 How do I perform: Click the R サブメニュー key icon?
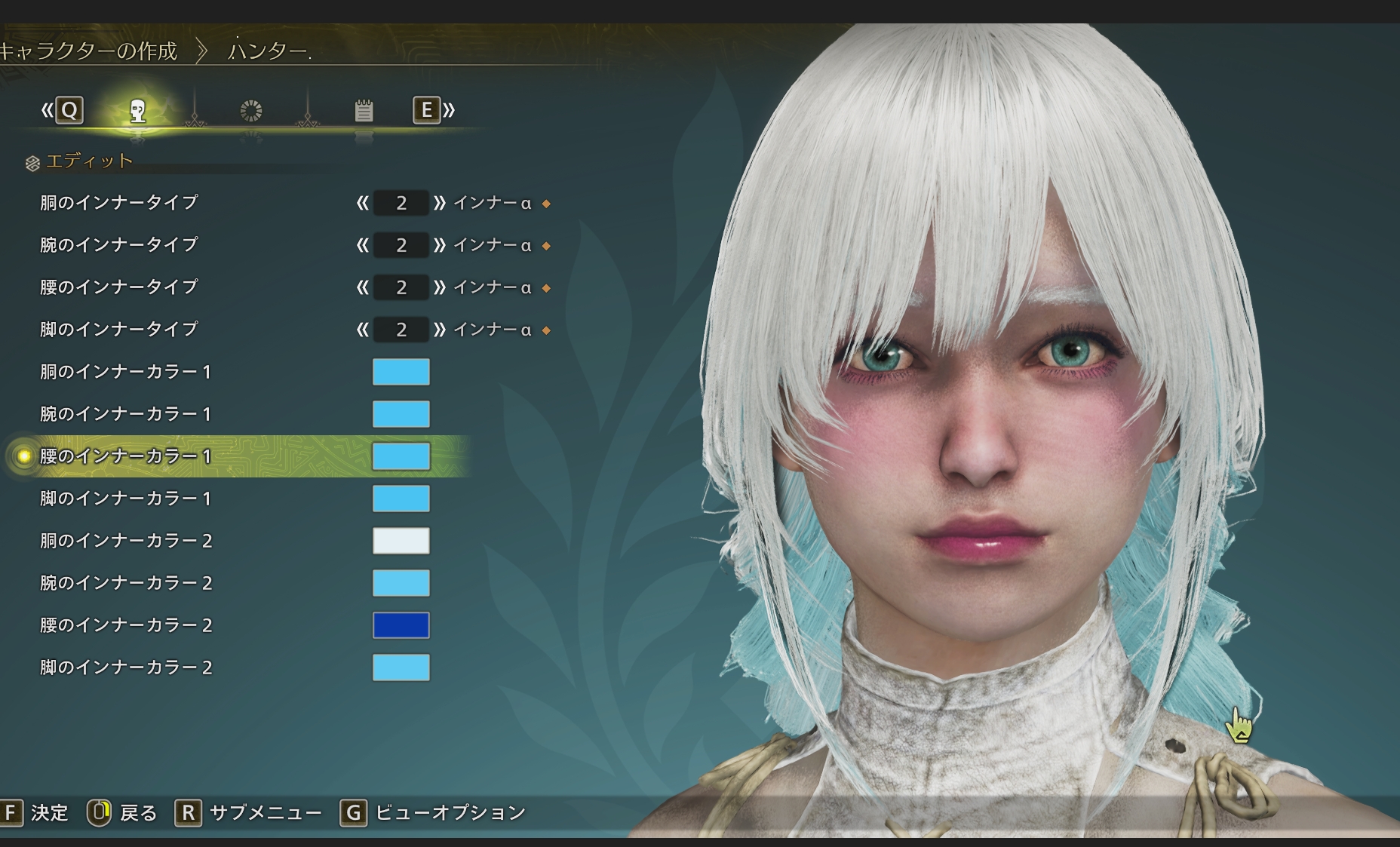188,812
